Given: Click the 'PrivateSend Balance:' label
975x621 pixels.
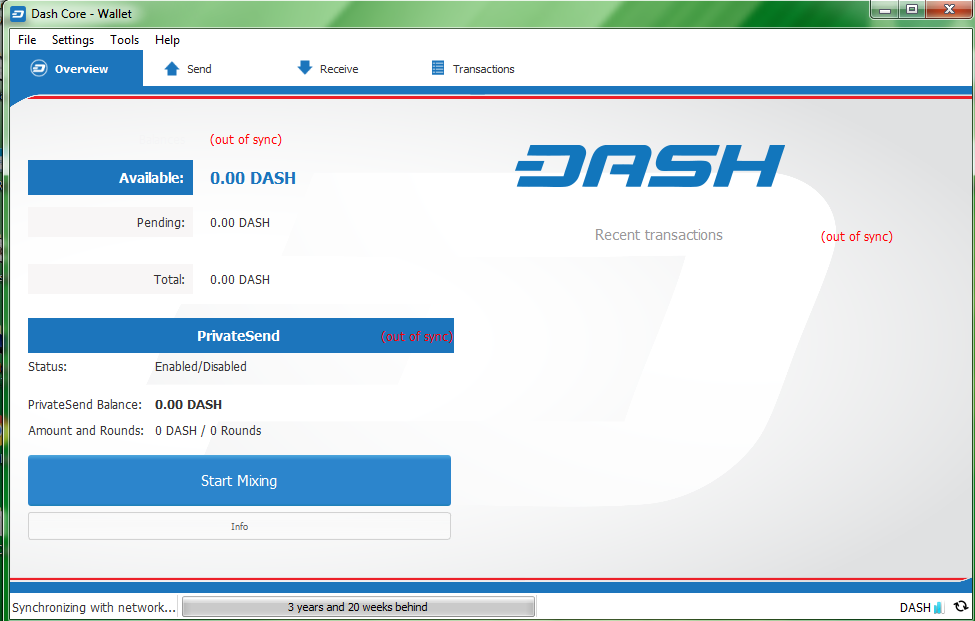Looking at the screenshot, I should coord(85,405).
